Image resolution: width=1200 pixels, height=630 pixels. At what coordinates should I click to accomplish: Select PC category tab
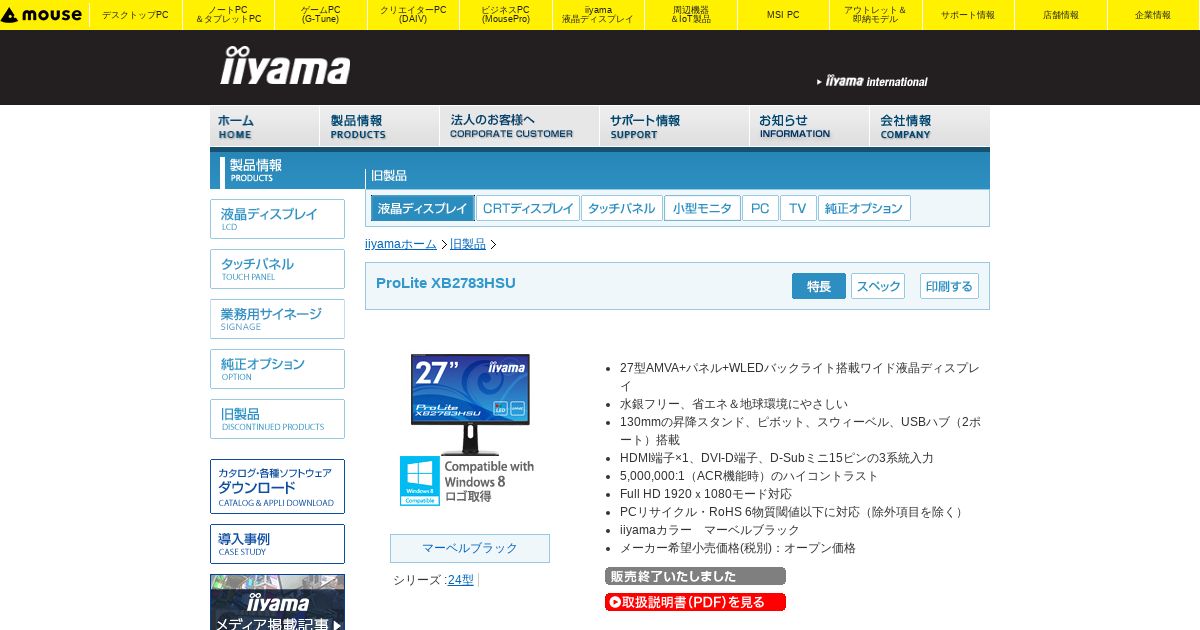coord(760,208)
